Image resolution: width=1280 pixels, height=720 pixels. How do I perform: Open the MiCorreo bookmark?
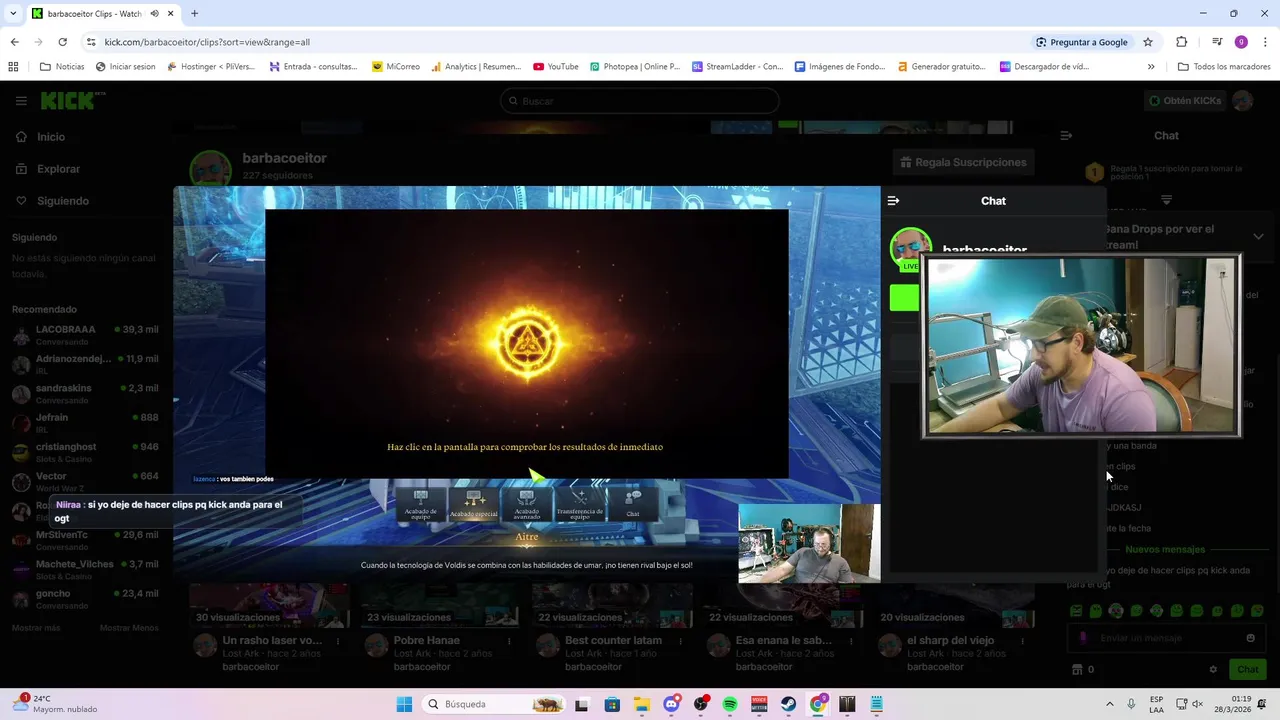pos(396,67)
